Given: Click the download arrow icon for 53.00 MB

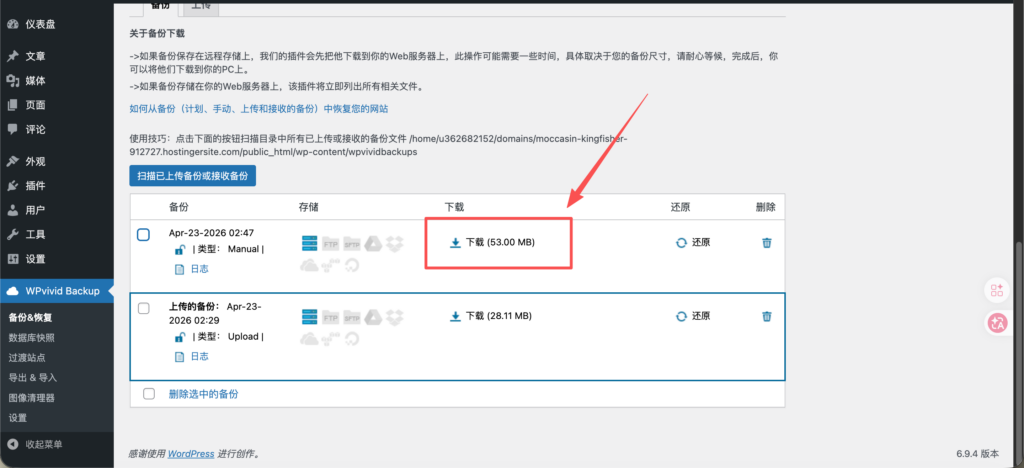Looking at the screenshot, I should click(456, 243).
